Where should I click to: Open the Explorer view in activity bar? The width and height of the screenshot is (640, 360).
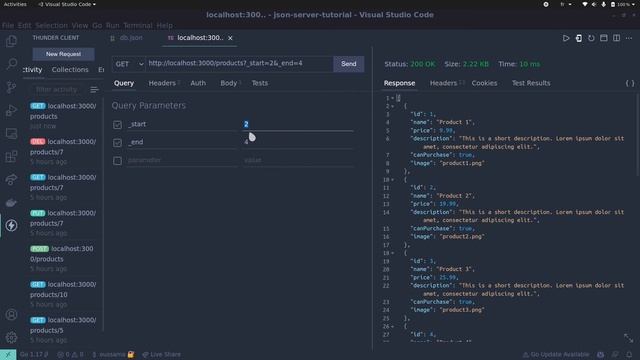coord(11,41)
